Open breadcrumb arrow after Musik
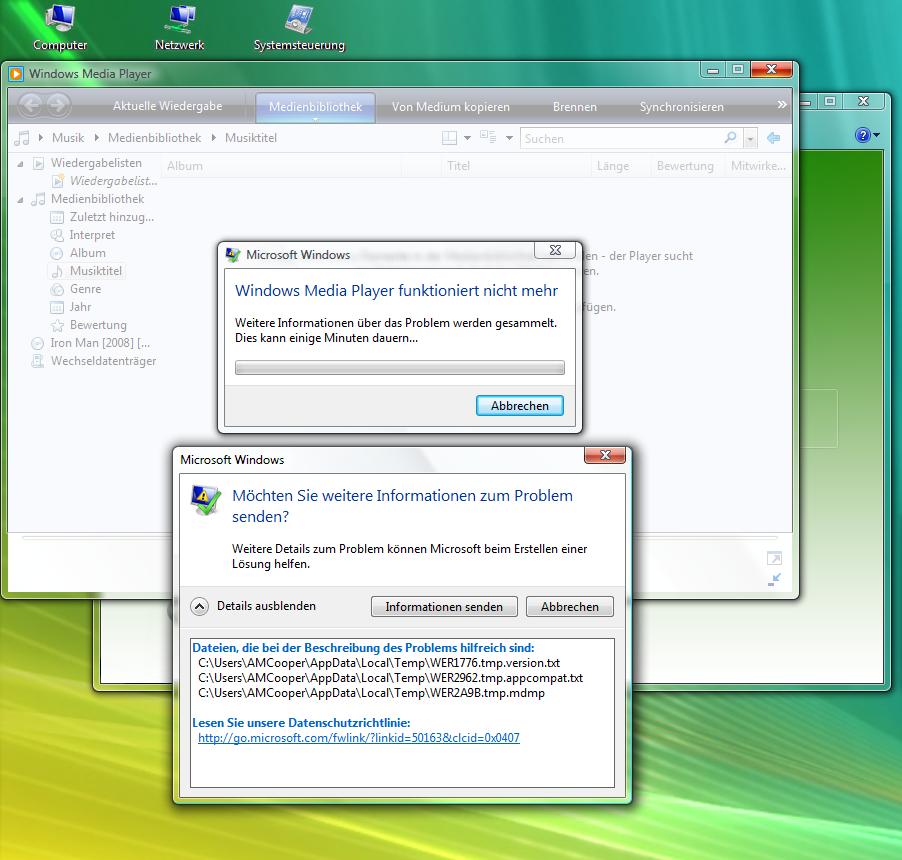Image resolution: width=902 pixels, height=860 pixels. 96,137
